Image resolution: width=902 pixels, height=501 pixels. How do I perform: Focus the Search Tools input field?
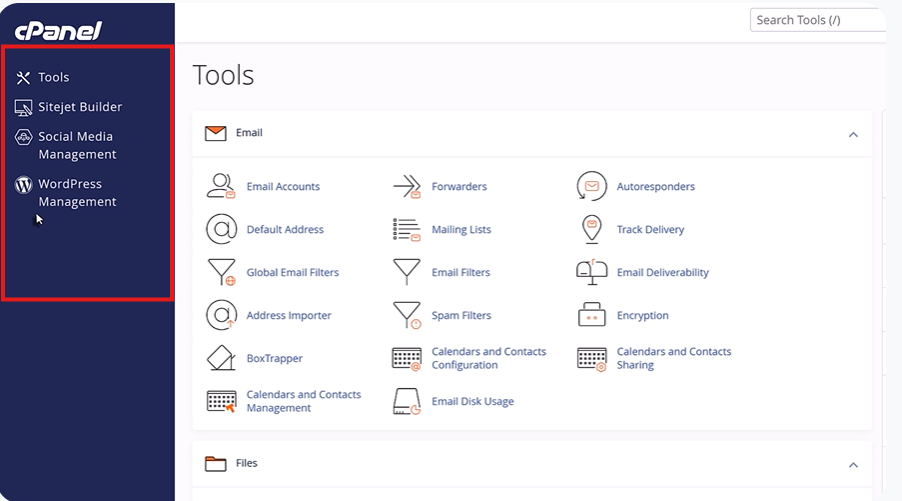818,20
